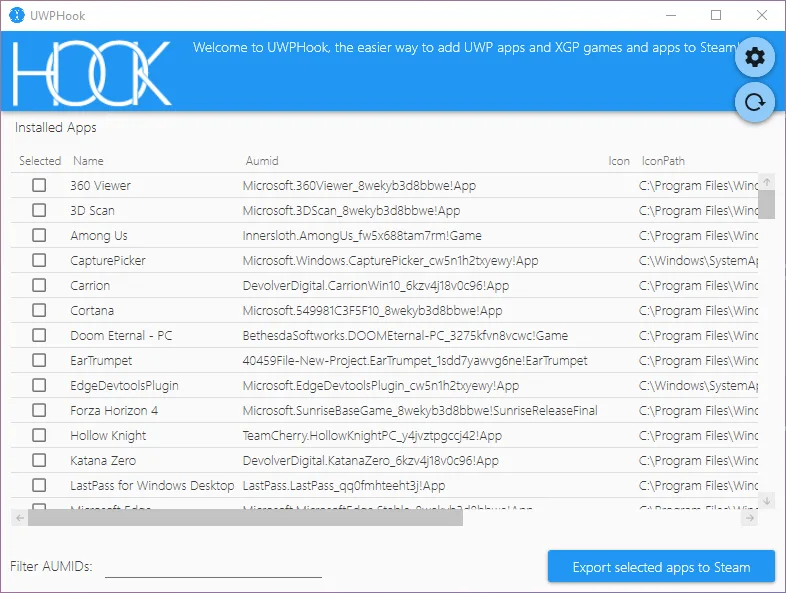Image resolution: width=786 pixels, height=593 pixels.
Task: Click CapturePicker's C:\Windows\SystemApps icon path
Action: pos(699,261)
